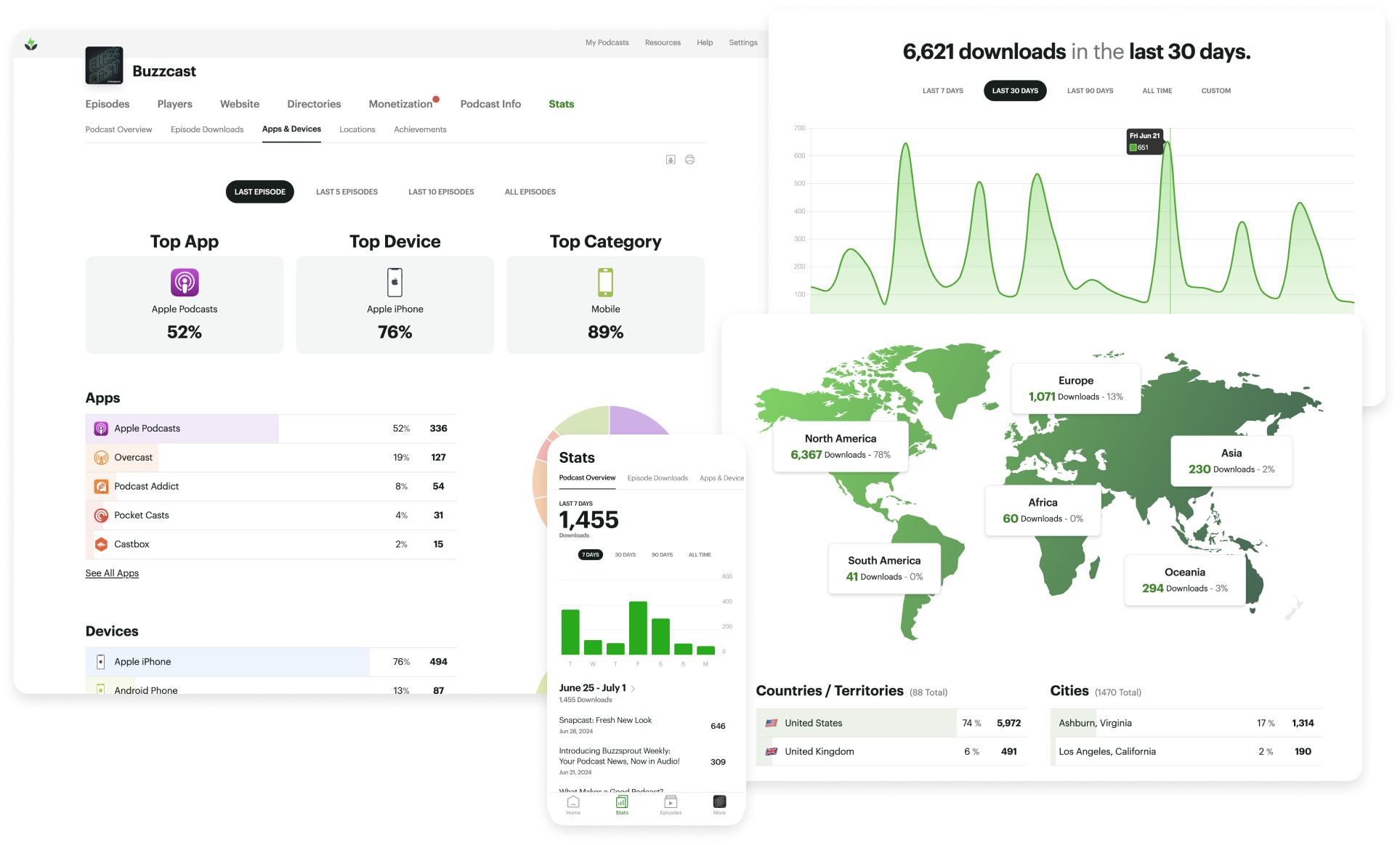Open the Monetization tab

(400, 104)
